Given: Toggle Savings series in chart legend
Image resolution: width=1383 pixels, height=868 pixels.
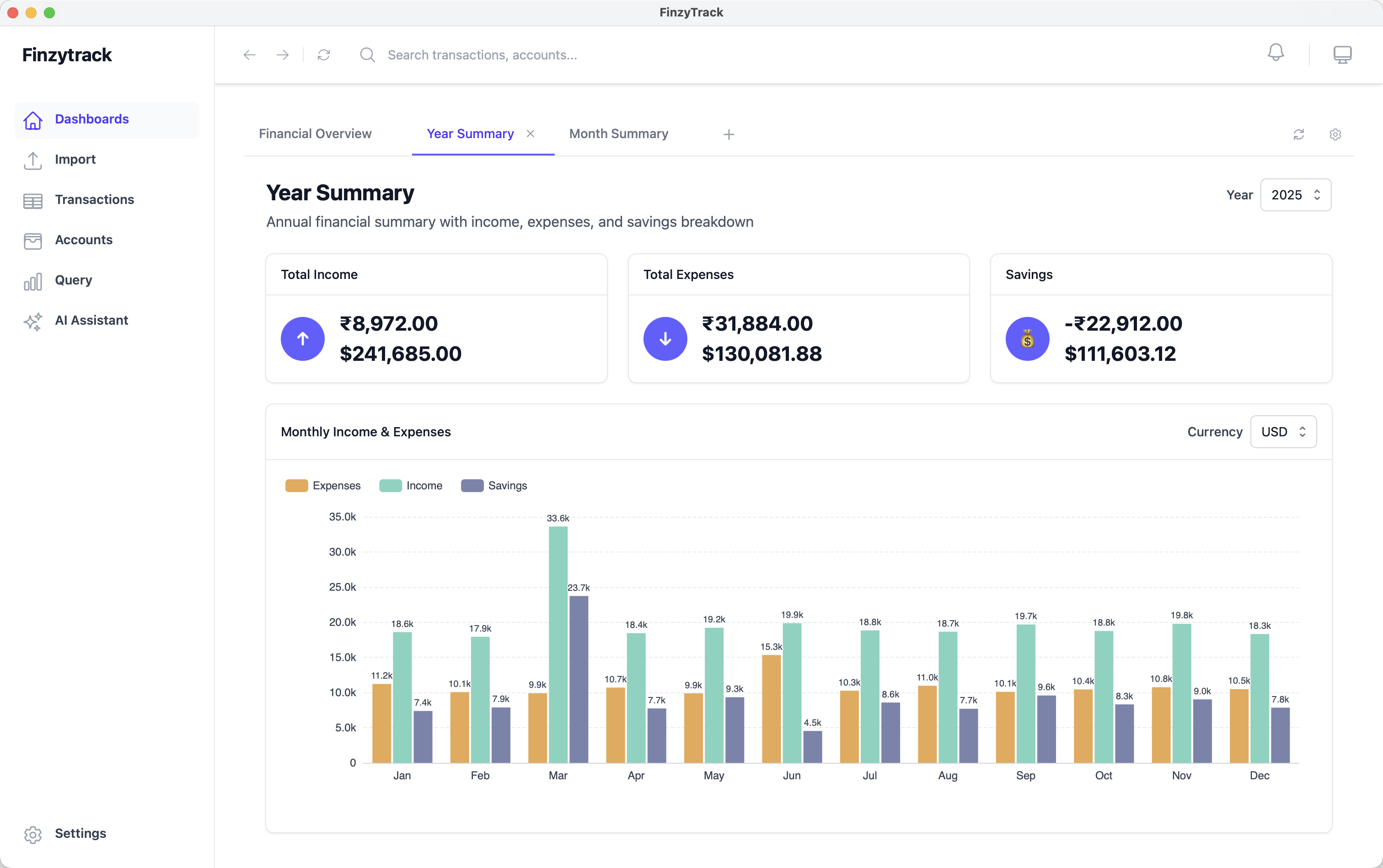Looking at the screenshot, I should click(494, 486).
